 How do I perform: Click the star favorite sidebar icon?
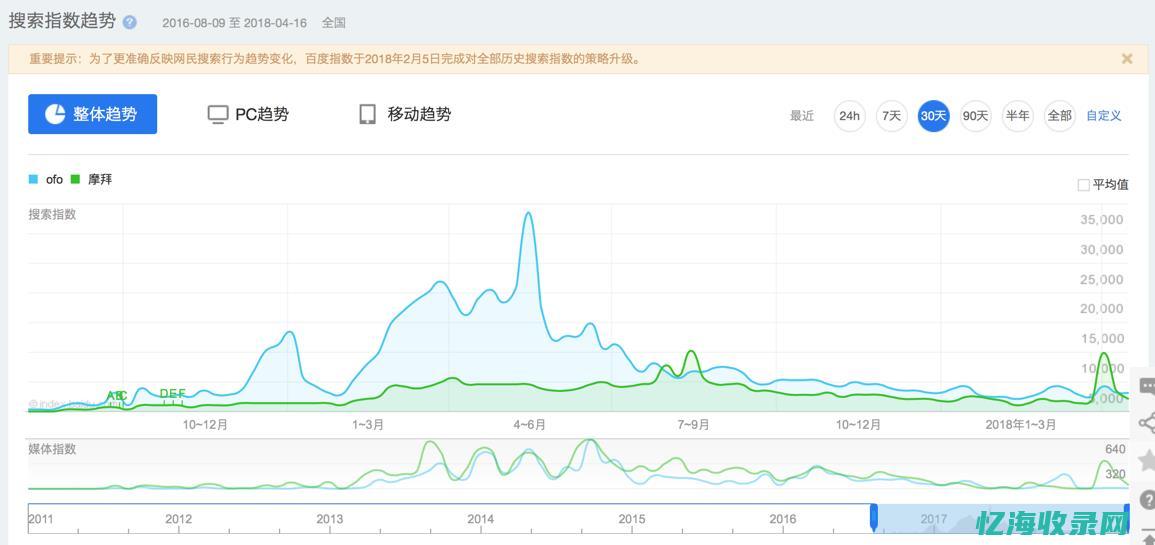point(1147,461)
